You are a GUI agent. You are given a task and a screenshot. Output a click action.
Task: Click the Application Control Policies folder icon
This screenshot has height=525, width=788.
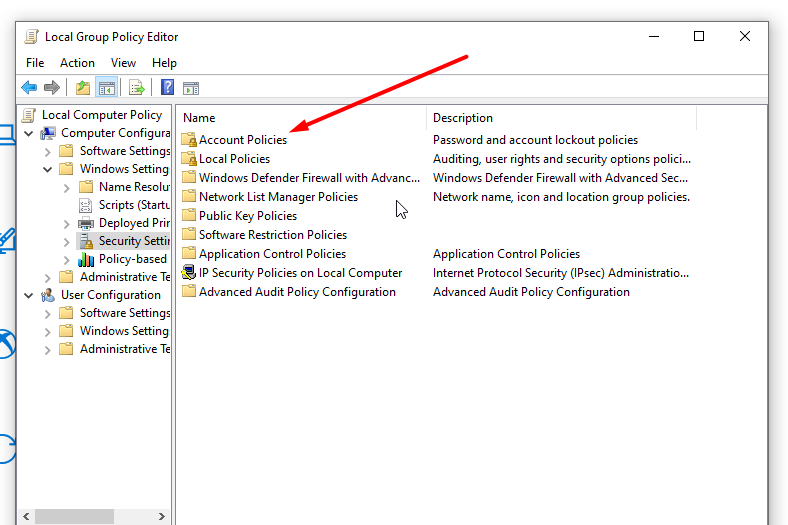tap(189, 253)
